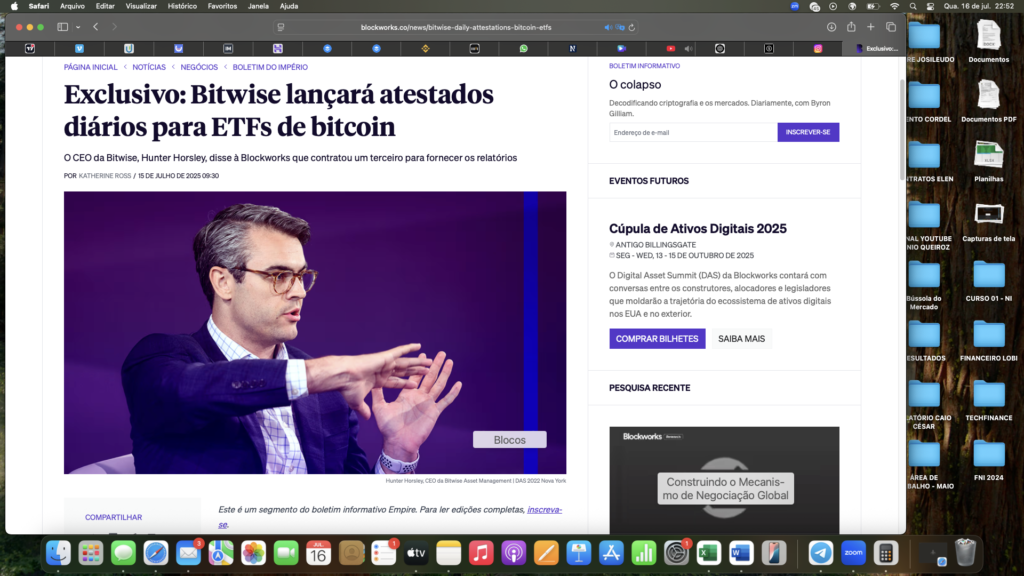Toggle the Safari sidebar button
The height and width of the screenshot is (576, 1024).
pos(63,27)
